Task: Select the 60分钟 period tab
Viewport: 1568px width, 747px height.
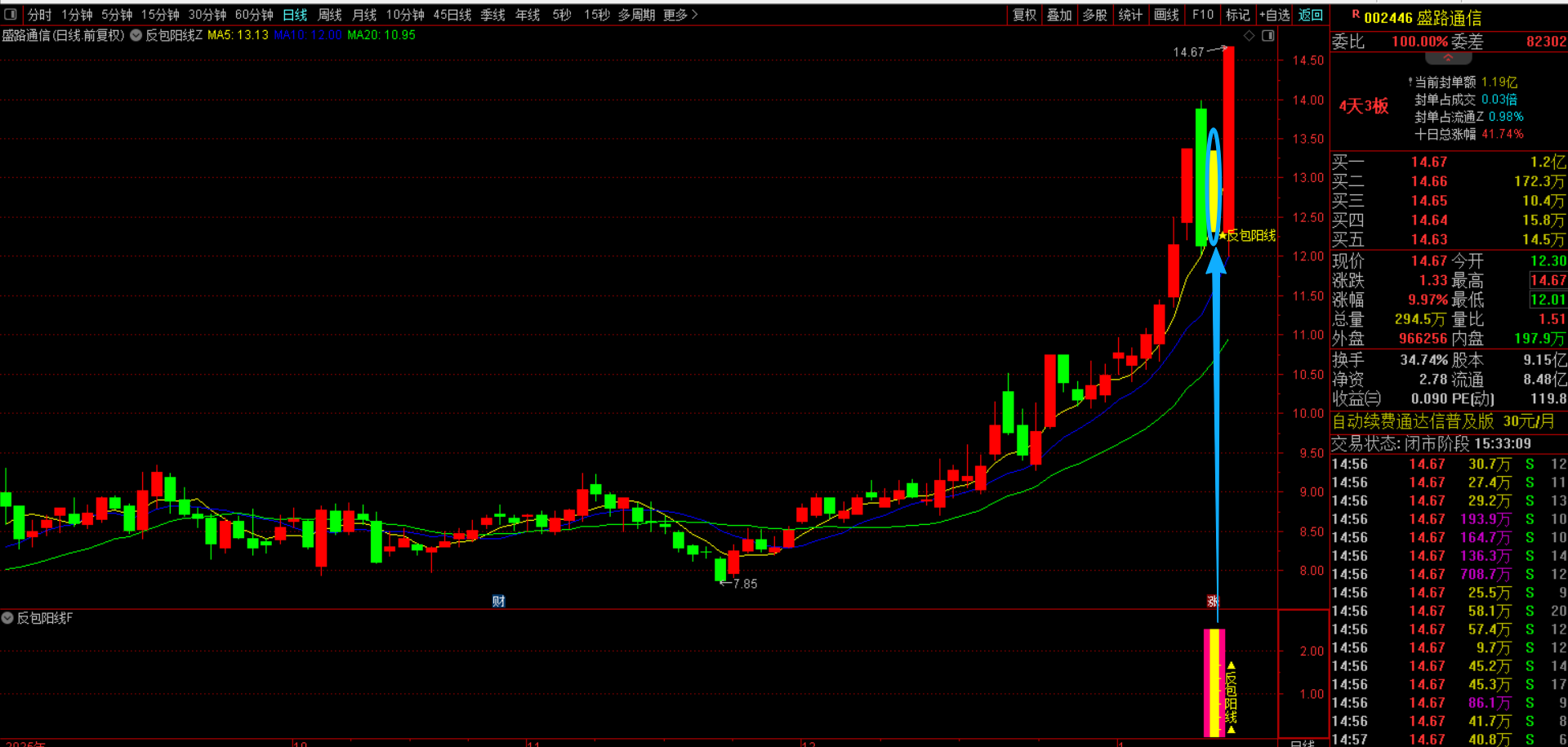Action: [254, 15]
